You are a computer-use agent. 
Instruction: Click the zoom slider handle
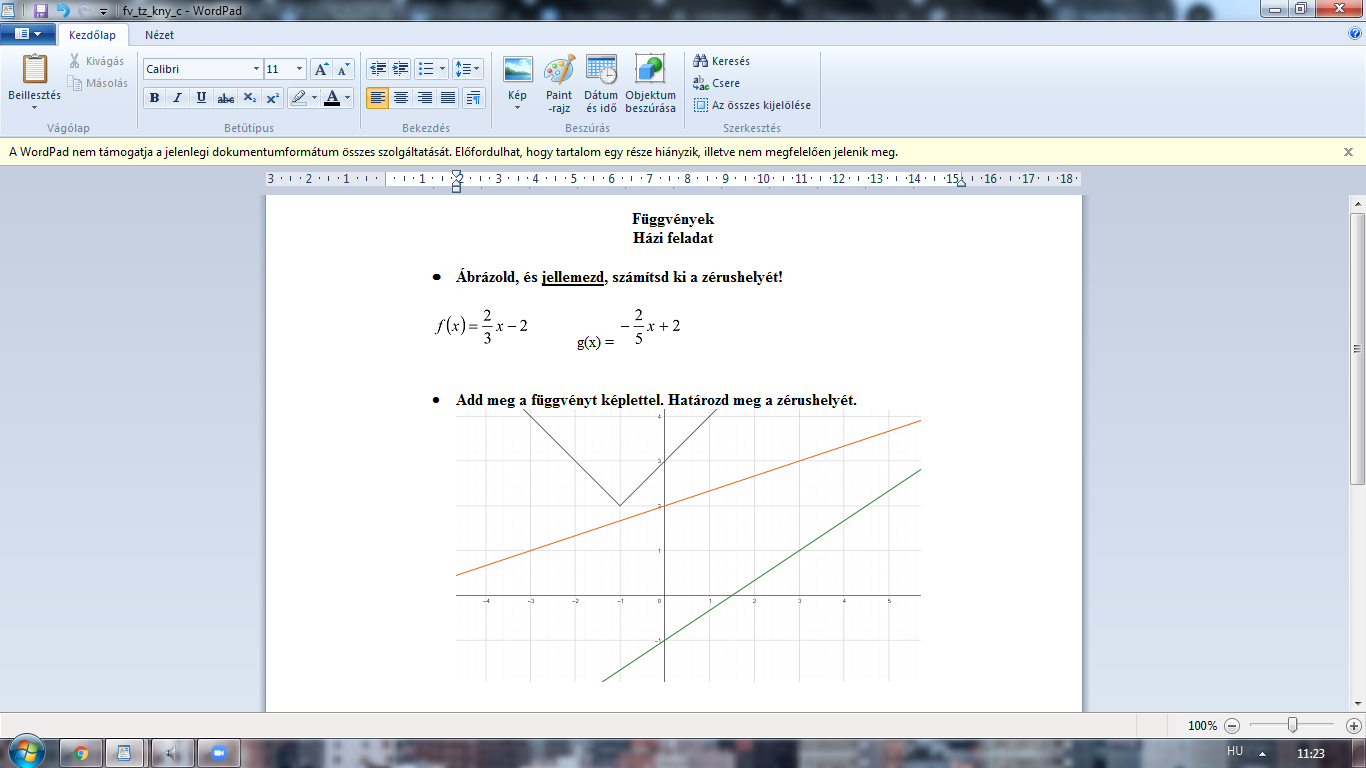pyautogui.click(x=1293, y=725)
